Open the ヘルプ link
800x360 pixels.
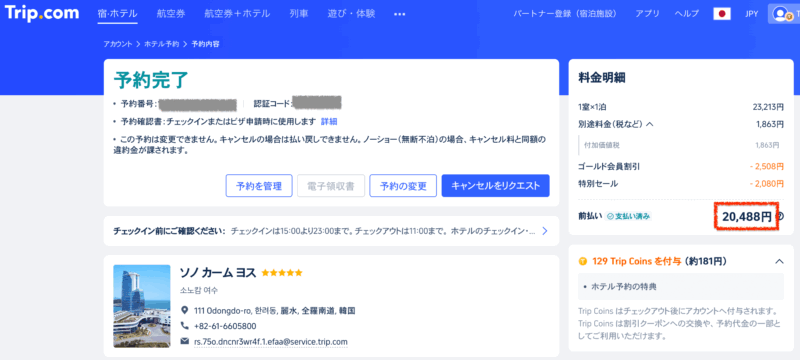[687, 14]
